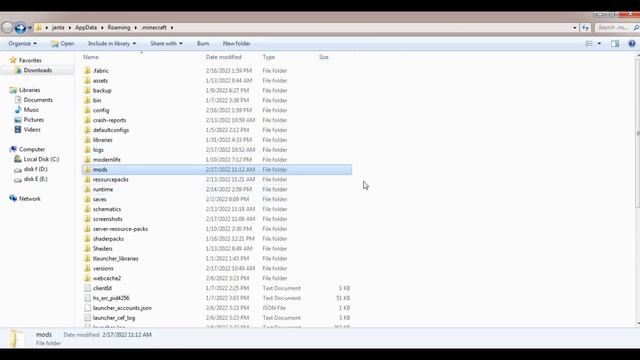640x360 pixels.
Task: Select Computer in the sidebar
Action: point(27,149)
